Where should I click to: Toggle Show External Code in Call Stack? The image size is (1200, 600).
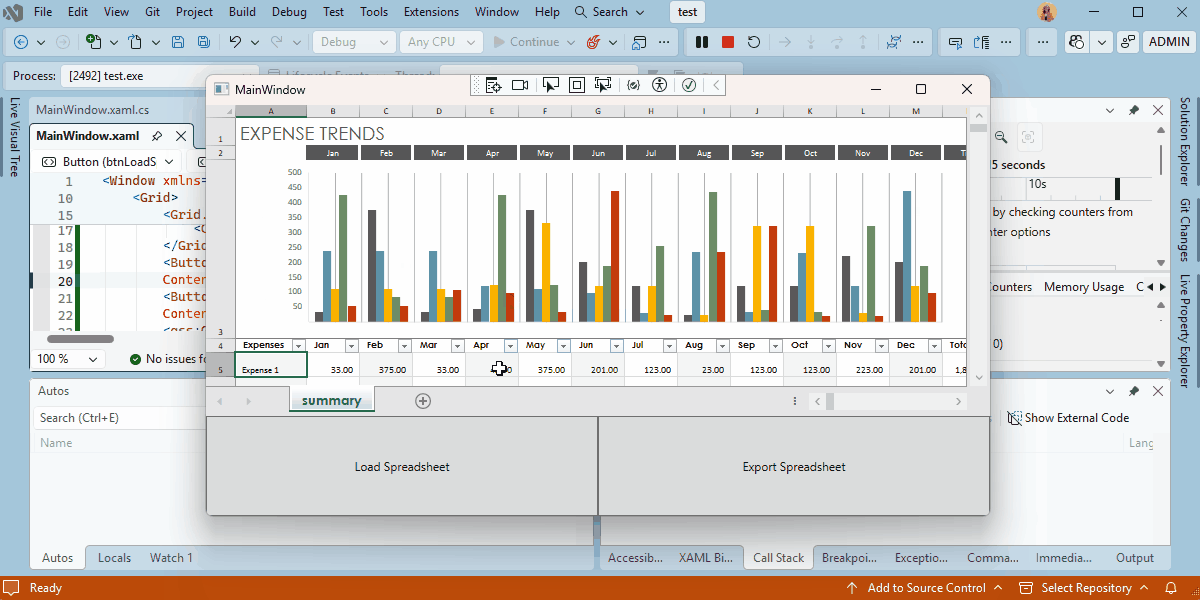[1068, 418]
